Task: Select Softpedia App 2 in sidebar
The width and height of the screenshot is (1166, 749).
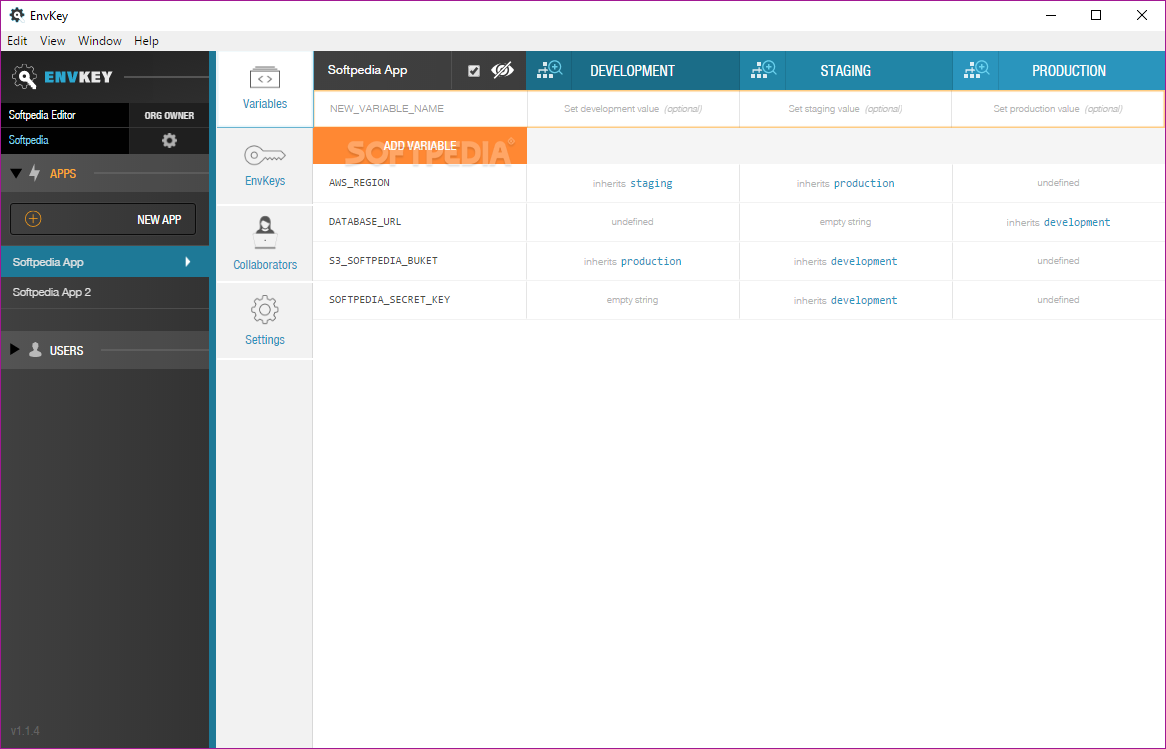Action: pos(104,292)
